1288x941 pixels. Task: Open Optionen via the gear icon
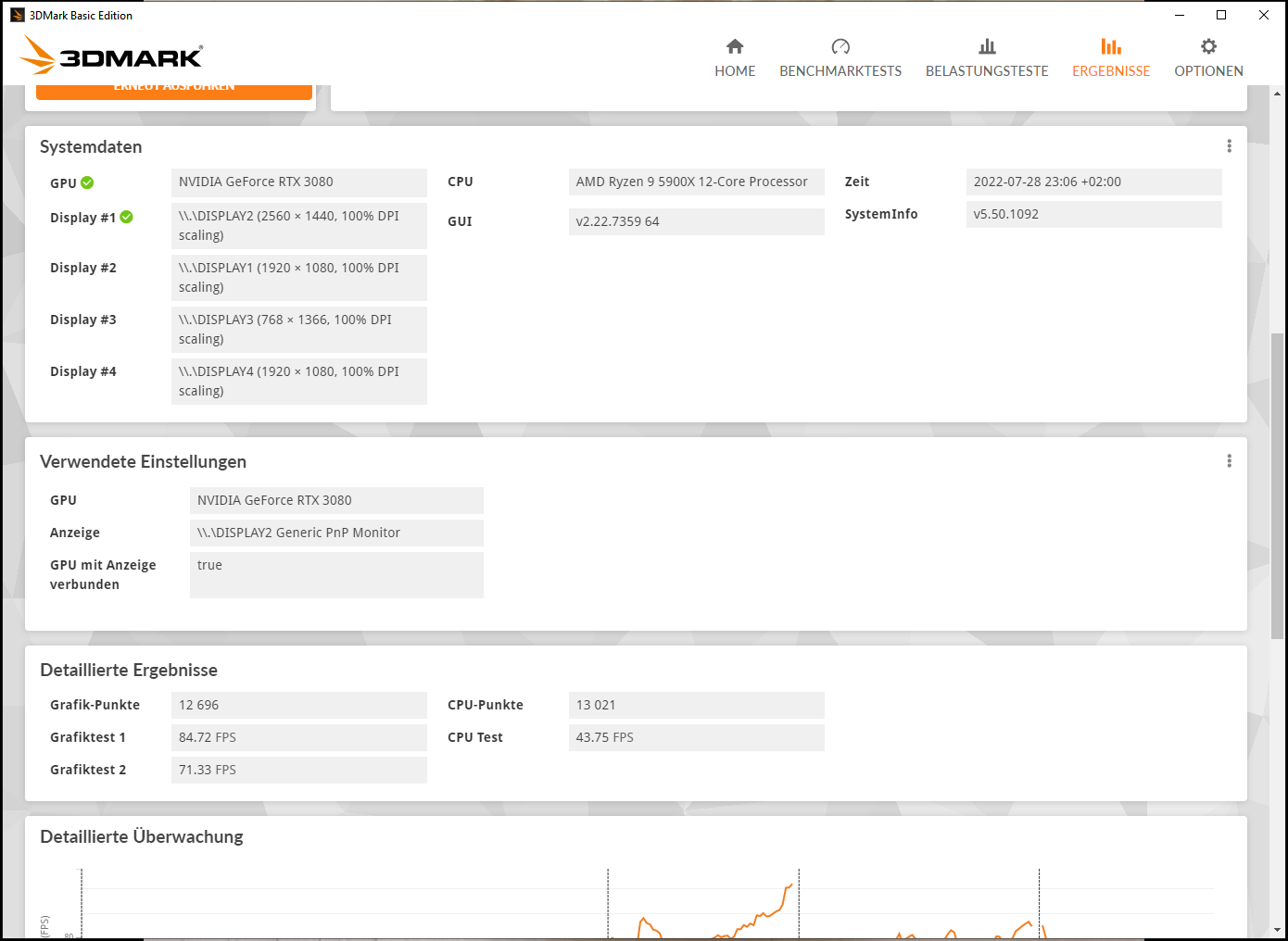1208,46
